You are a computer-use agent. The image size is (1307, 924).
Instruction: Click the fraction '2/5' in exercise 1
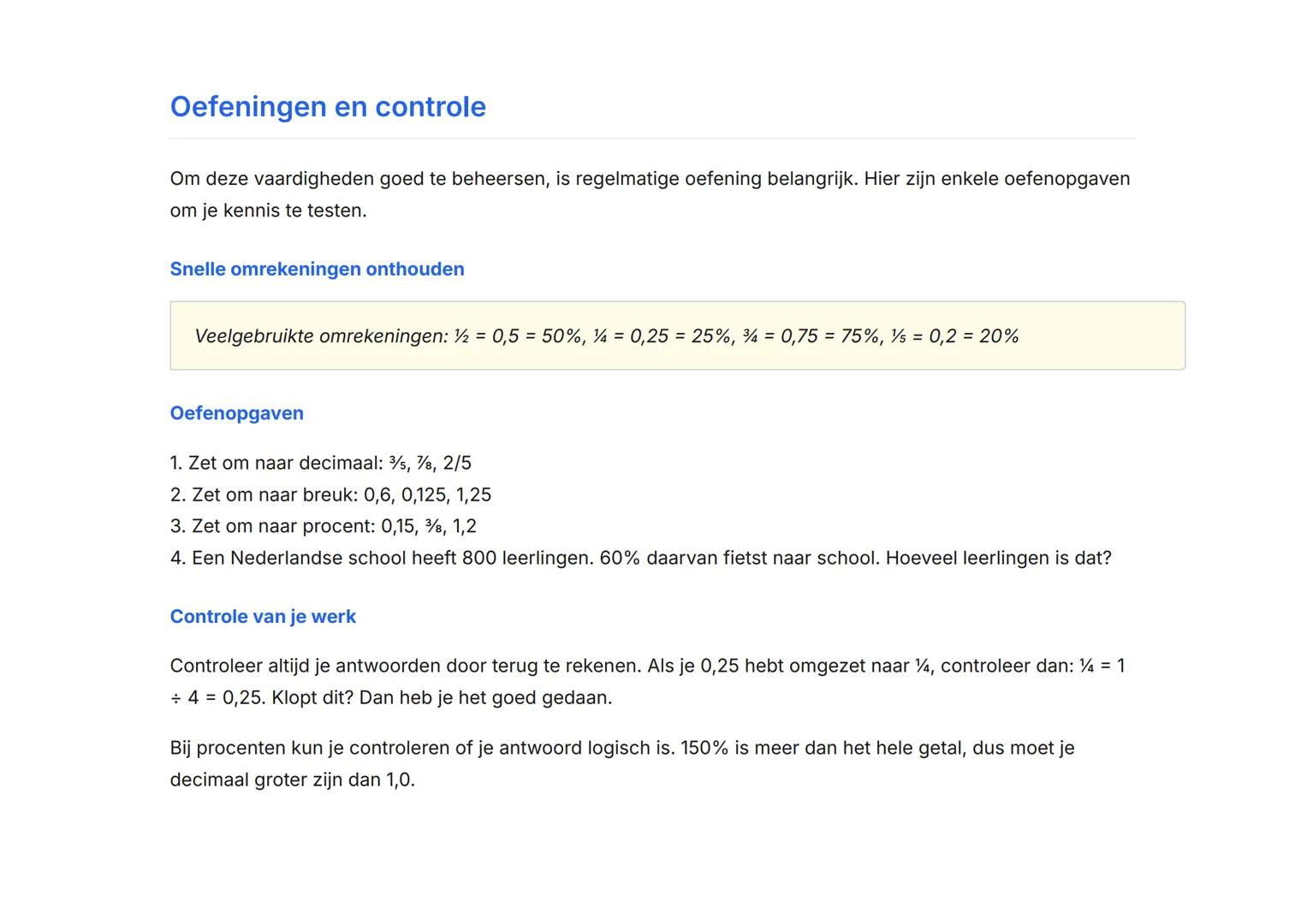pyautogui.click(x=457, y=463)
